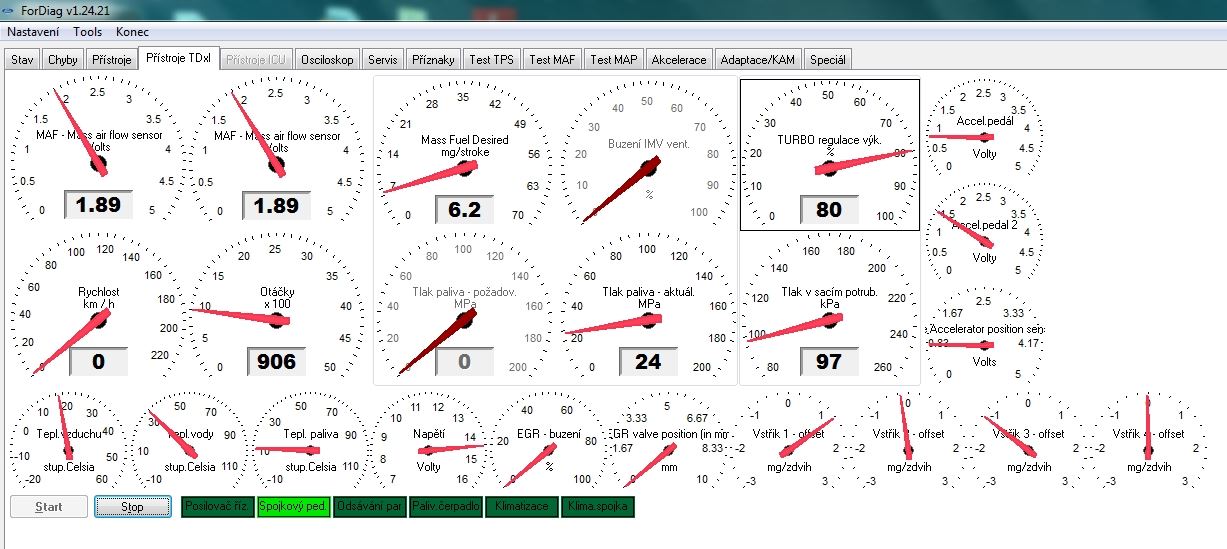This screenshot has width=1227, height=549.
Task: Click the Spojkový ped. status indicator
Action: tap(293, 507)
